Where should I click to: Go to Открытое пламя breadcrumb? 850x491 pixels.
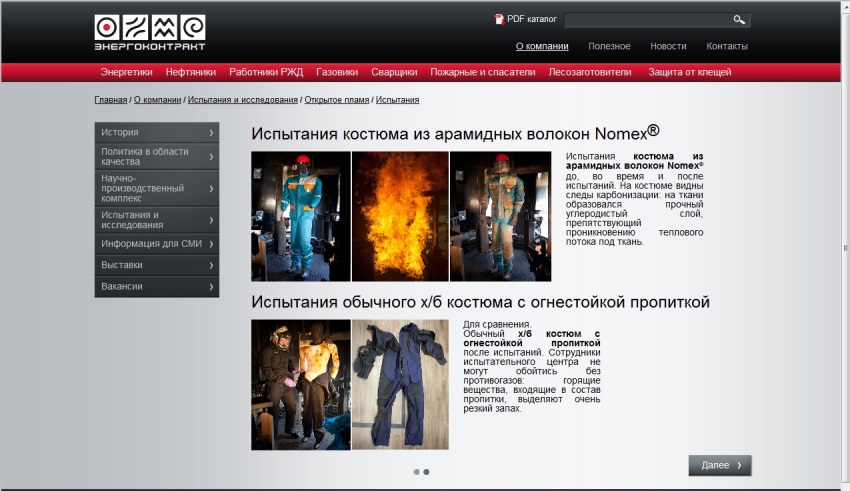tap(337, 100)
